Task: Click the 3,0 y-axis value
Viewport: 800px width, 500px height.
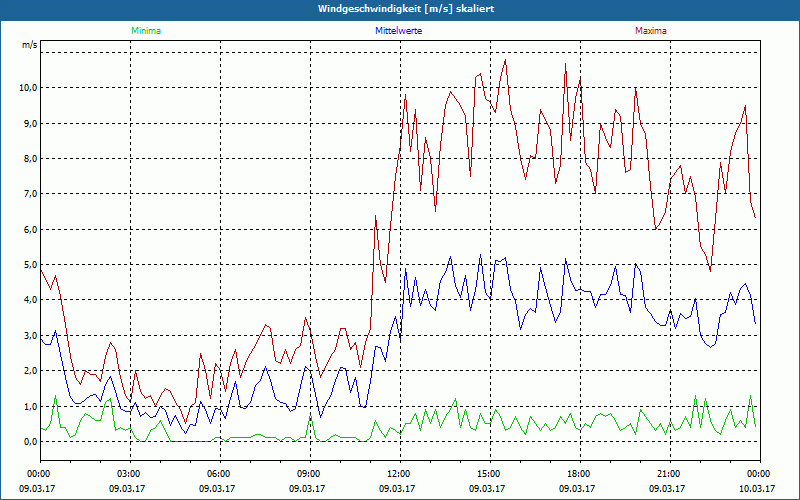Action: (31, 336)
